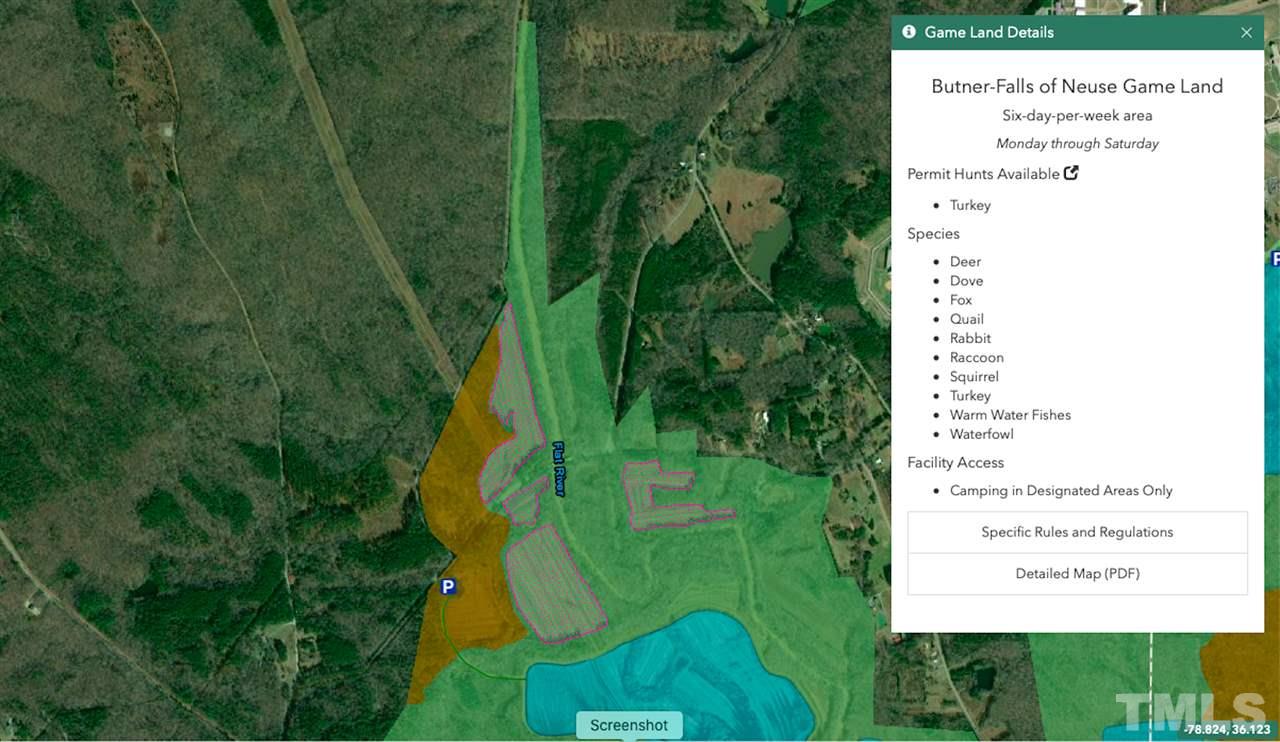Click Turkey under Permit Hunts Available
This screenshot has height=742, width=1280.
970,205
